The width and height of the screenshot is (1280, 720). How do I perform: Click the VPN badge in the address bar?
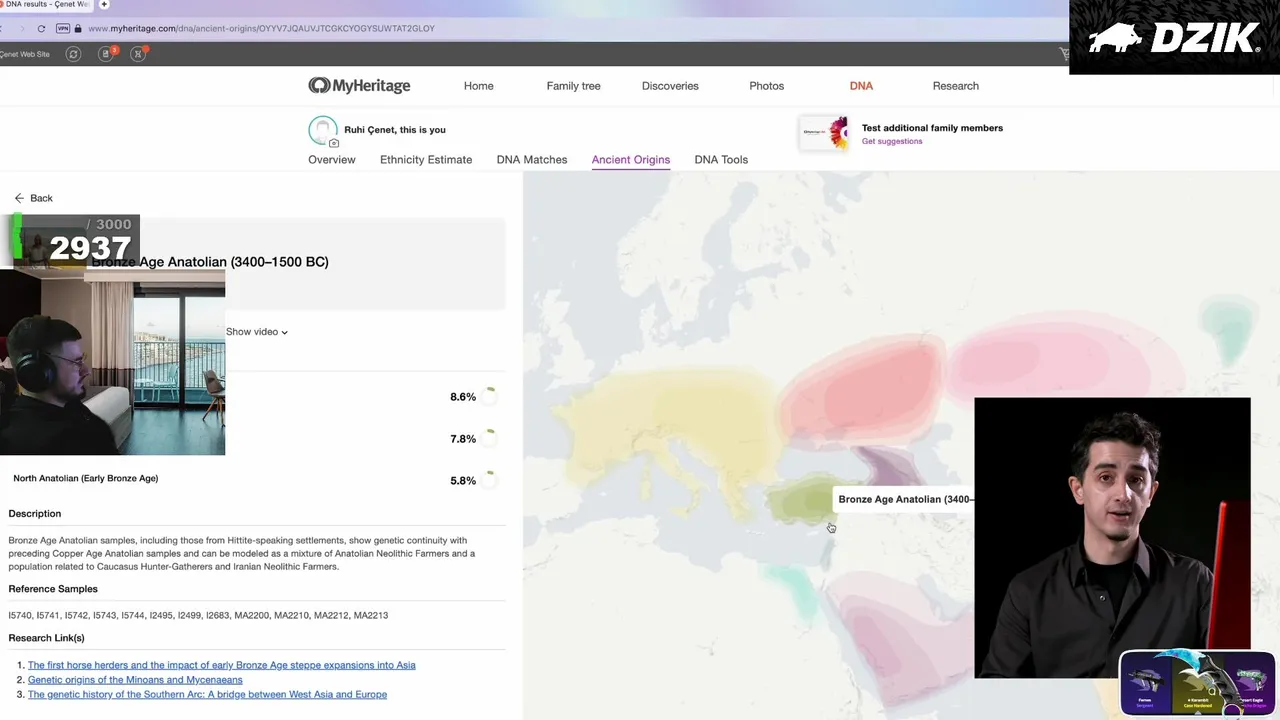(x=63, y=29)
